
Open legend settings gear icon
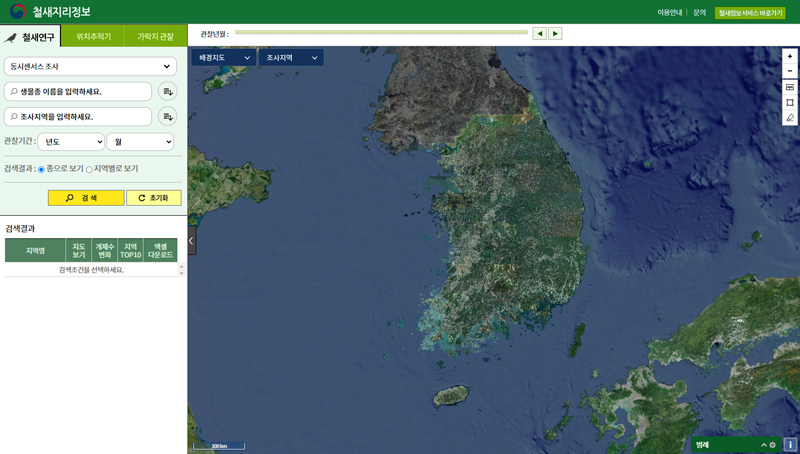(772, 445)
